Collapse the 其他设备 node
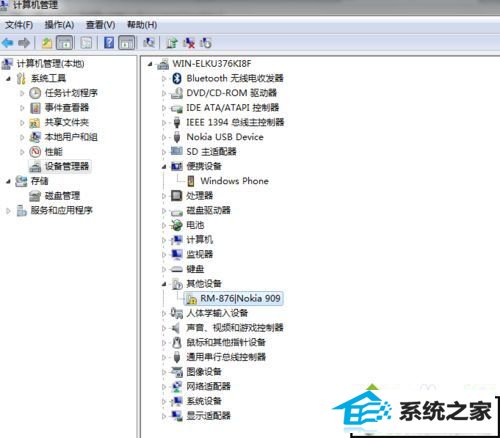Viewport: 500px width, 438px height. (164, 284)
